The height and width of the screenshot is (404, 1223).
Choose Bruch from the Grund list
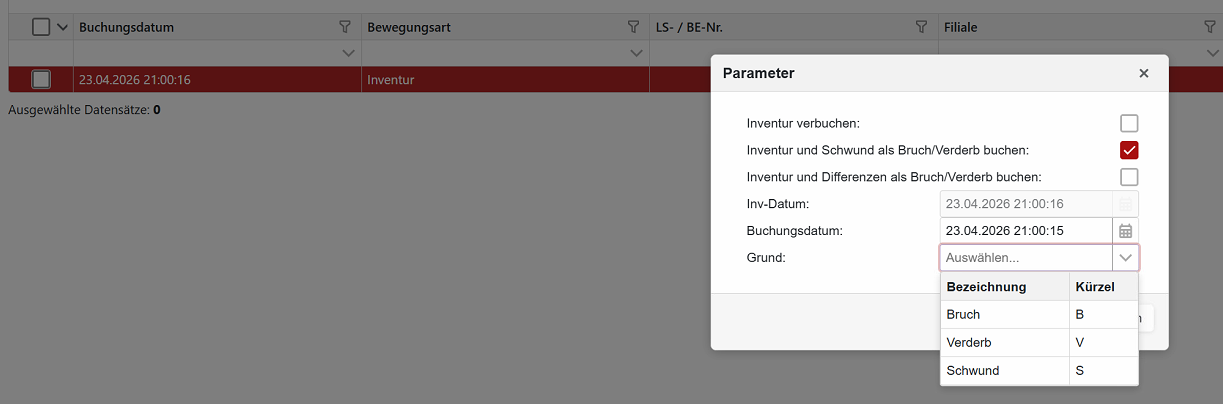point(1005,315)
